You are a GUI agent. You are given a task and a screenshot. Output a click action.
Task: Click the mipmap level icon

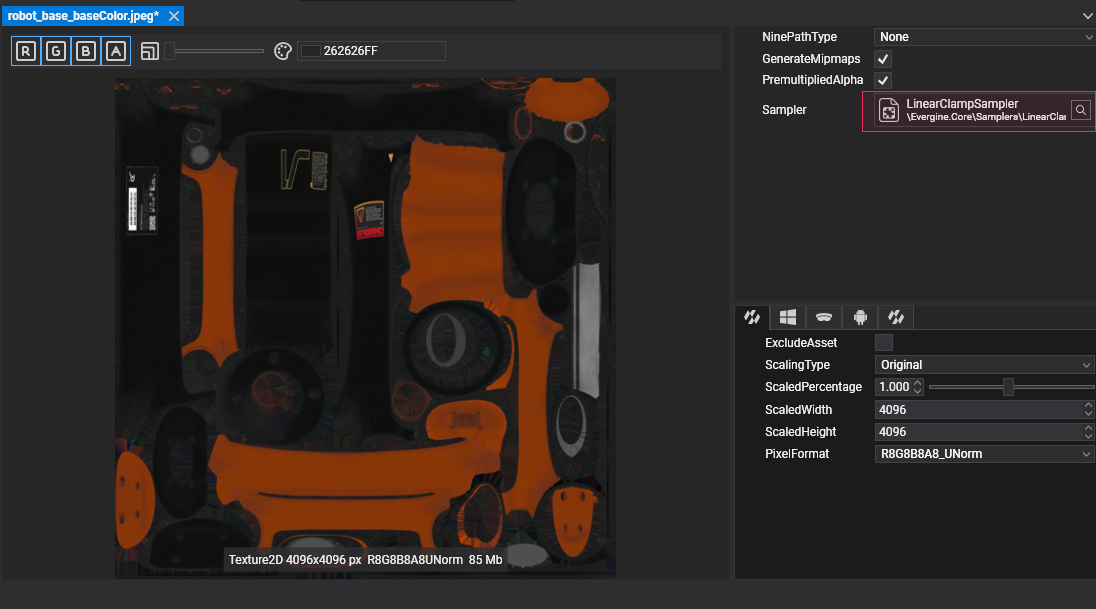coord(150,51)
